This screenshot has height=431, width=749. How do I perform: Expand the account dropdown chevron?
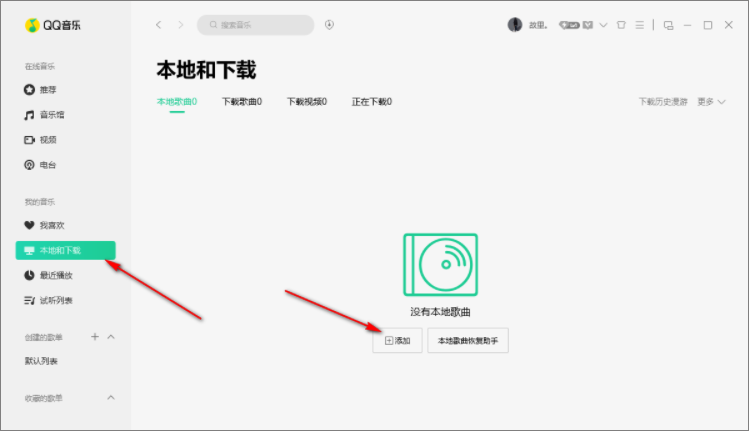coord(603,25)
